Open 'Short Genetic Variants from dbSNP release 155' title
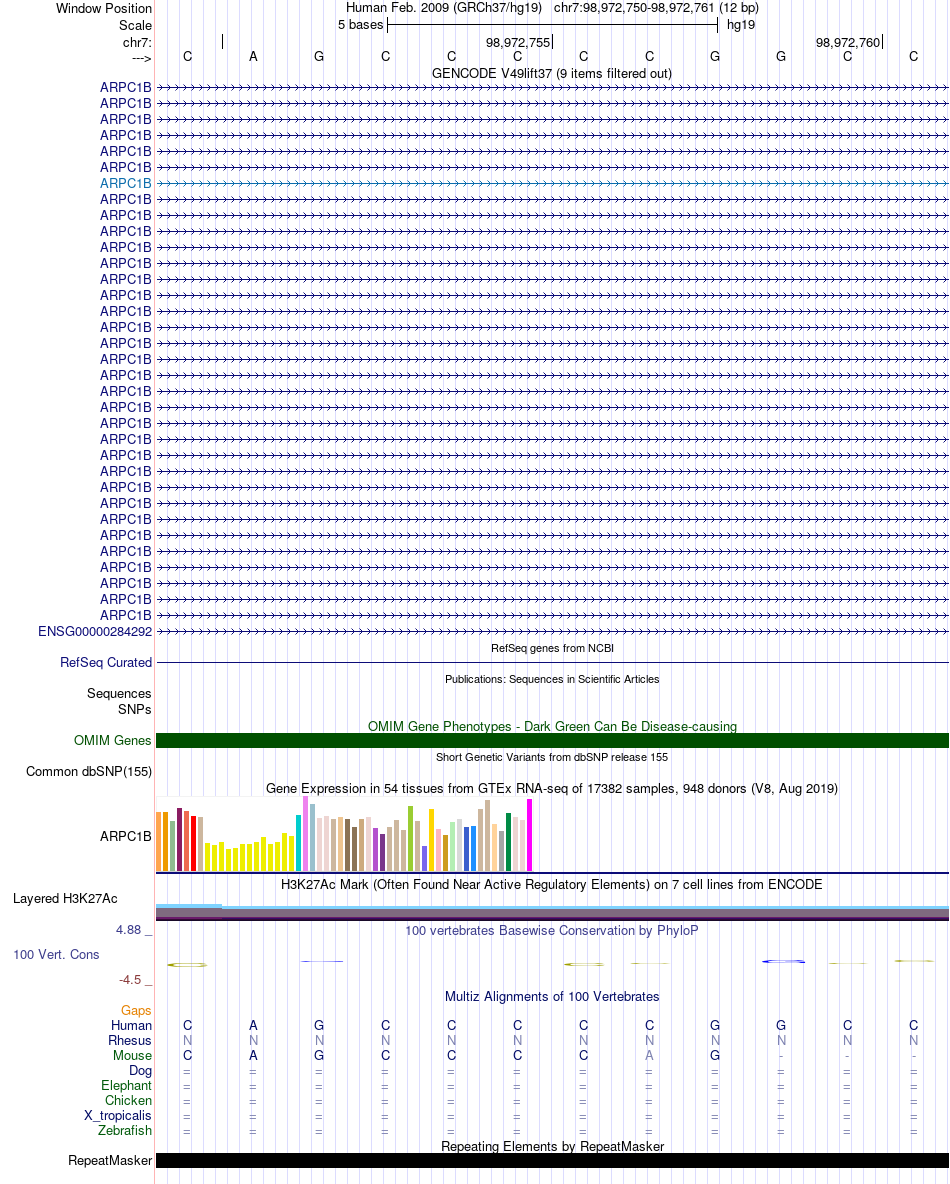 point(552,757)
